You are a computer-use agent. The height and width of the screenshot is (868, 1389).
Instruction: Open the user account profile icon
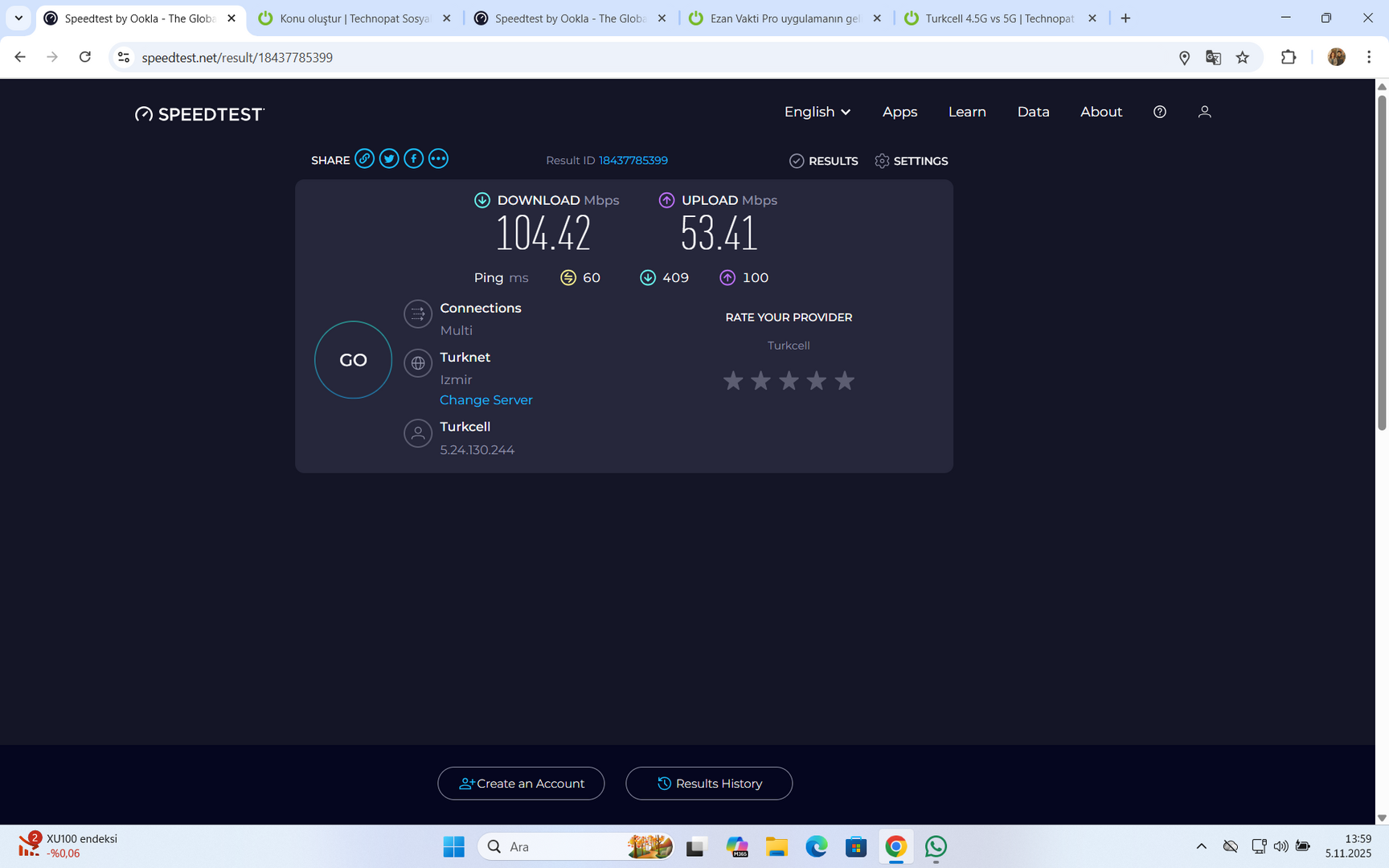coord(1204,112)
